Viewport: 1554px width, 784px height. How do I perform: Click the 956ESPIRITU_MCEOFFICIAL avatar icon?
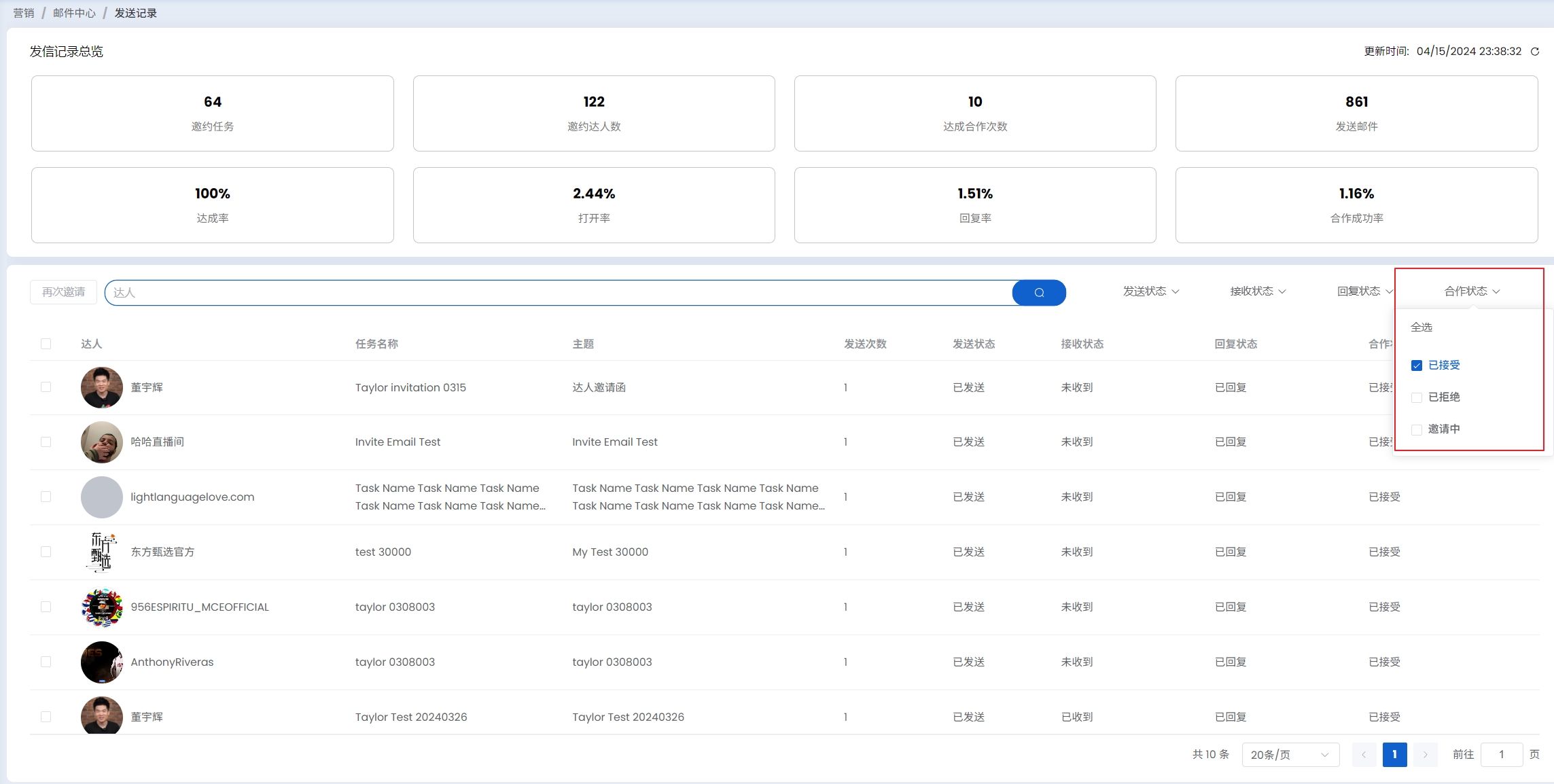tap(102, 607)
